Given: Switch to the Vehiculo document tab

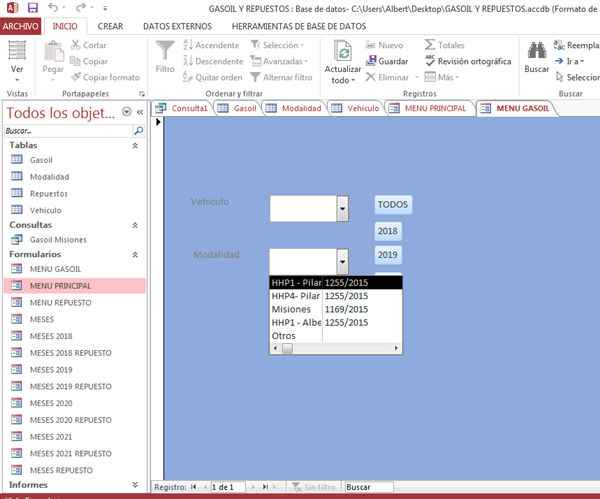Looking at the screenshot, I should click(x=355, y=108).
